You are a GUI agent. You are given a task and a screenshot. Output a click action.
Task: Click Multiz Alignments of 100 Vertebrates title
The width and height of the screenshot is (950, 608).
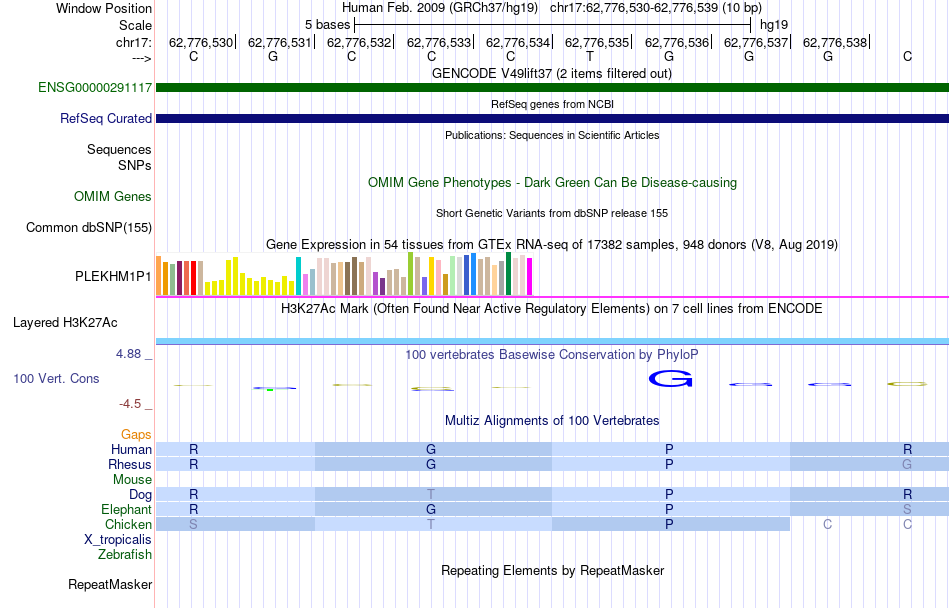click(552, 421)
